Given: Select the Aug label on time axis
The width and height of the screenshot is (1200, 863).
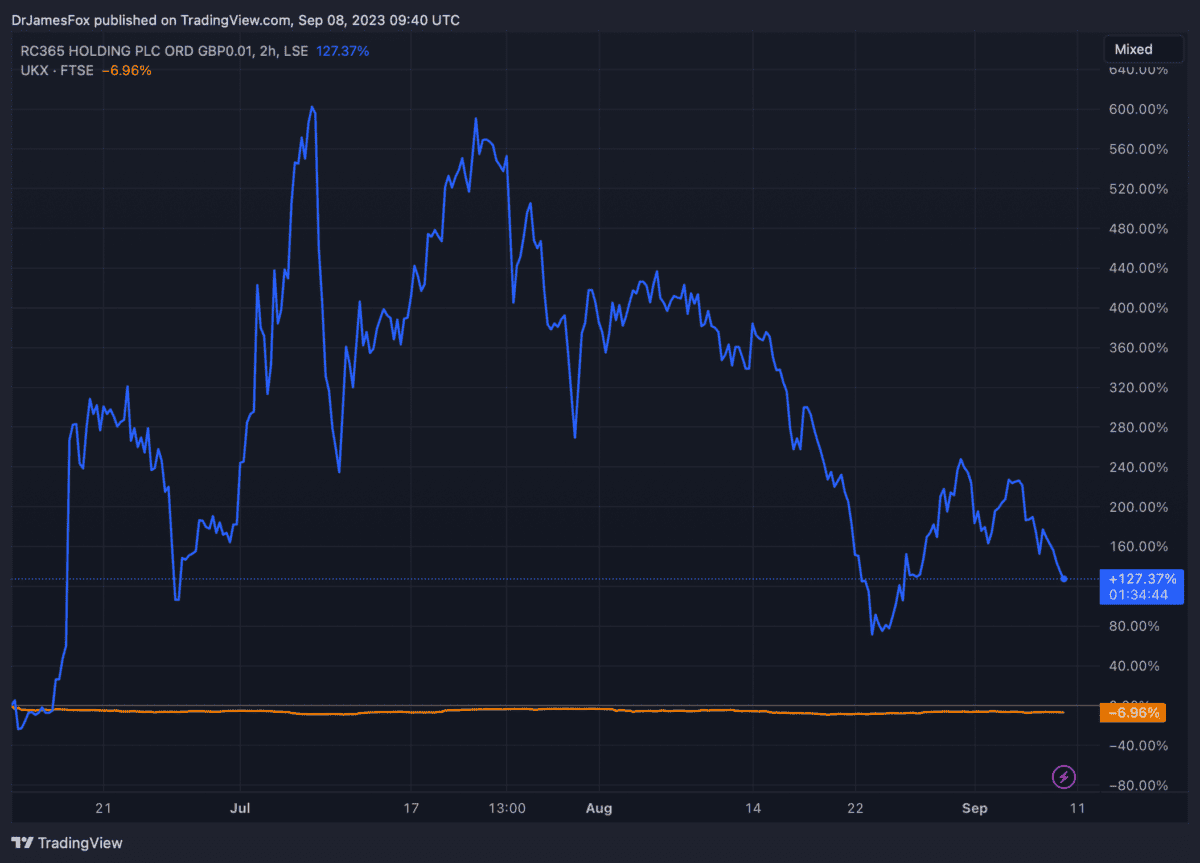Looking at the screenshot, I should [598, 808].
